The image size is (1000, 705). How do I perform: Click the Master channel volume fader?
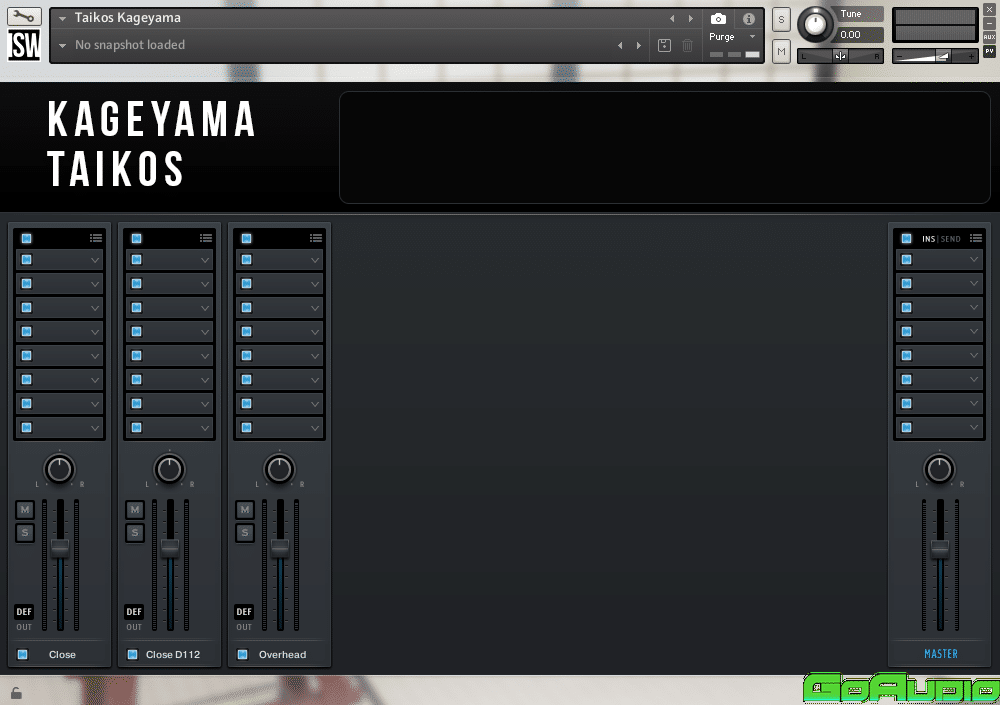(940, 547)
